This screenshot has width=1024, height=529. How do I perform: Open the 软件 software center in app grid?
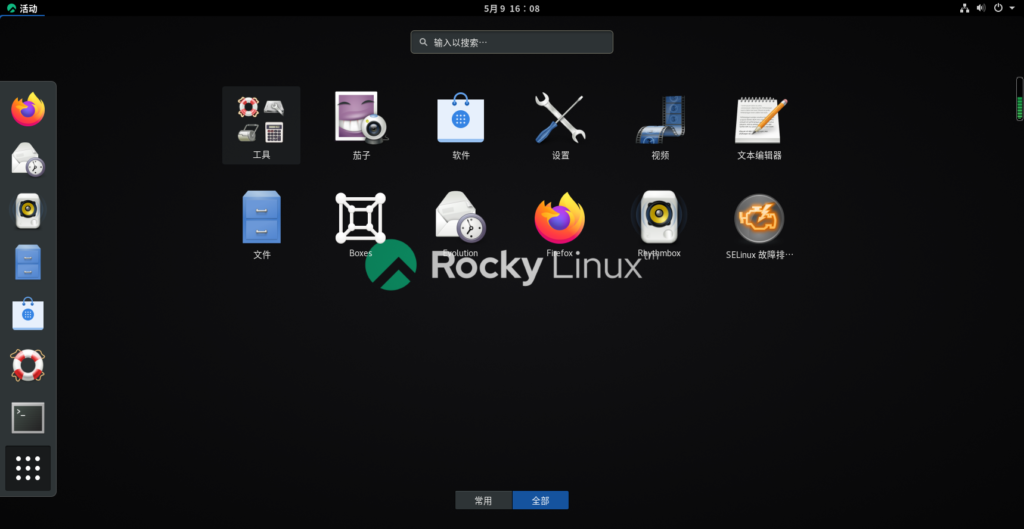(461, 125)
